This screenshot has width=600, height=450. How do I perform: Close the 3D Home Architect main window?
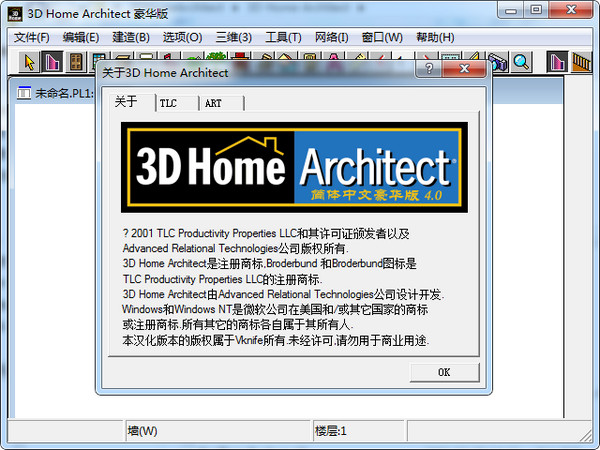[571, 10]
